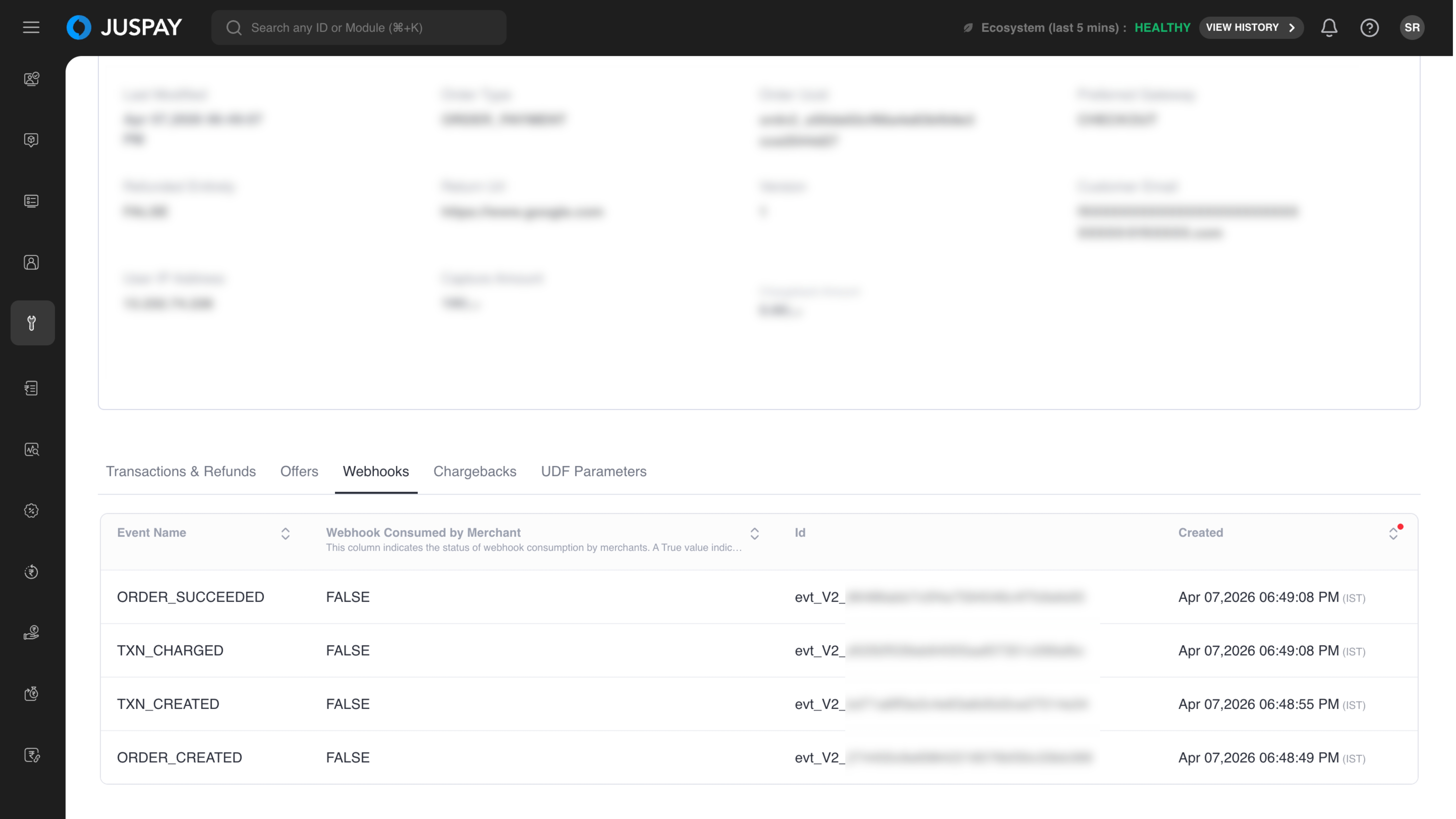
Task: Open the notifications bell
Action: click(1329, 27)
